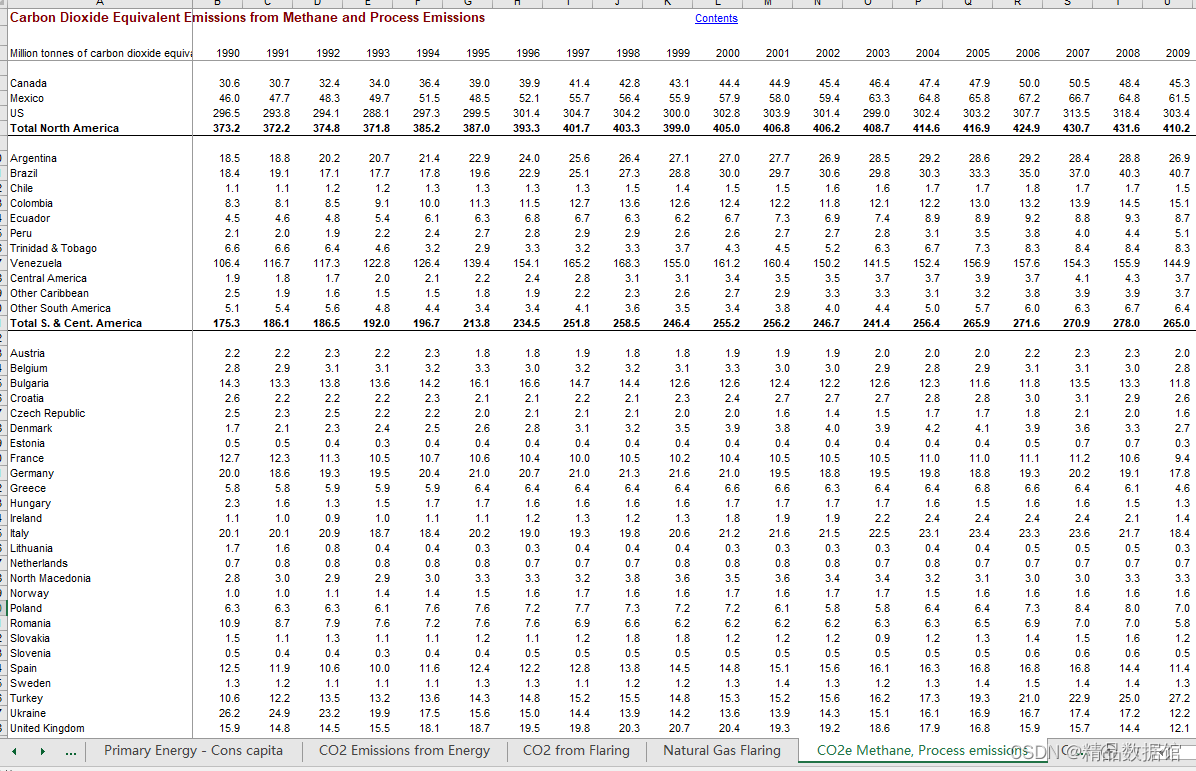Select the Argentina row label
The width and height of the screenshot is (1196, 771).
[33, 158]
